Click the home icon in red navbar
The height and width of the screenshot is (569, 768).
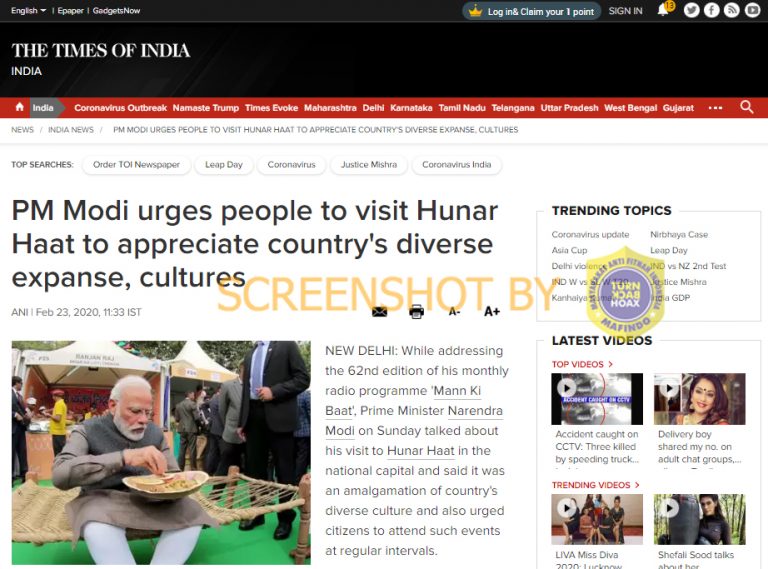tap(20, 107)
